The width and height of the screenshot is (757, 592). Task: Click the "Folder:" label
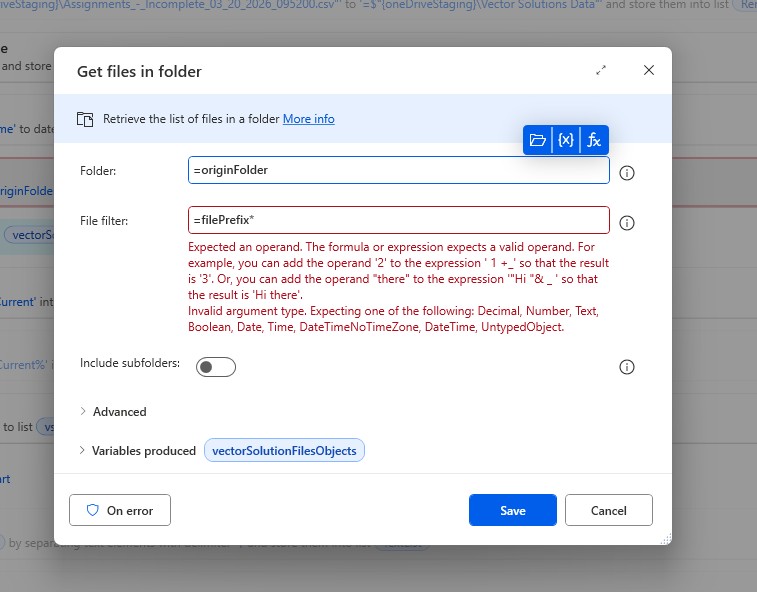coord(98,171)
